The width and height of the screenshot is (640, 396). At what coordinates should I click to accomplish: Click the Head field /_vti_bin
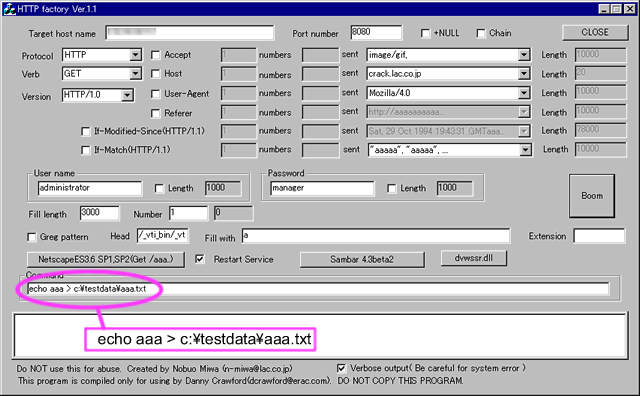162,236
